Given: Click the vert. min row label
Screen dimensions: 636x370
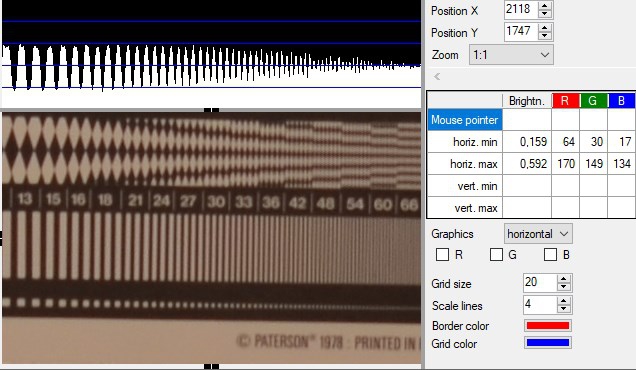Looking at the screenshot, I should pyautogui.click(x=465, y=186).
